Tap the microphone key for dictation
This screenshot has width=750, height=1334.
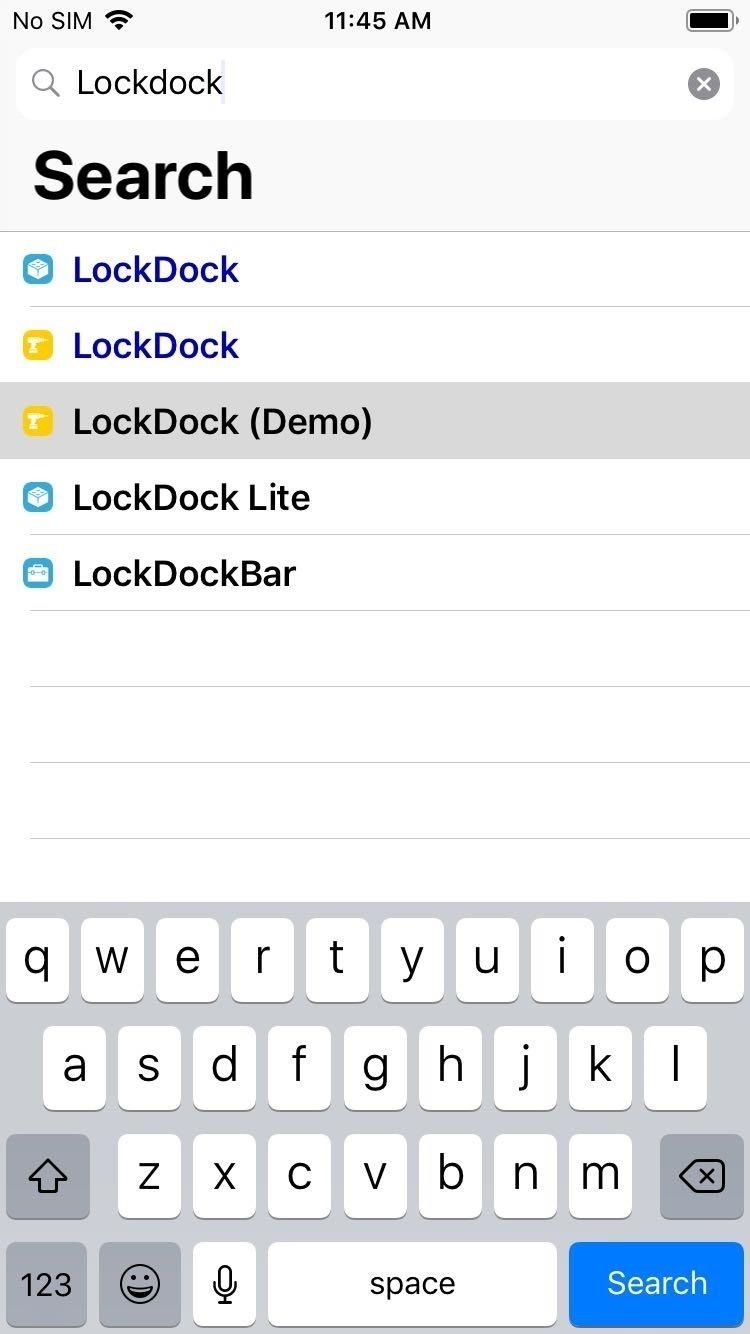coord(224,1284)
